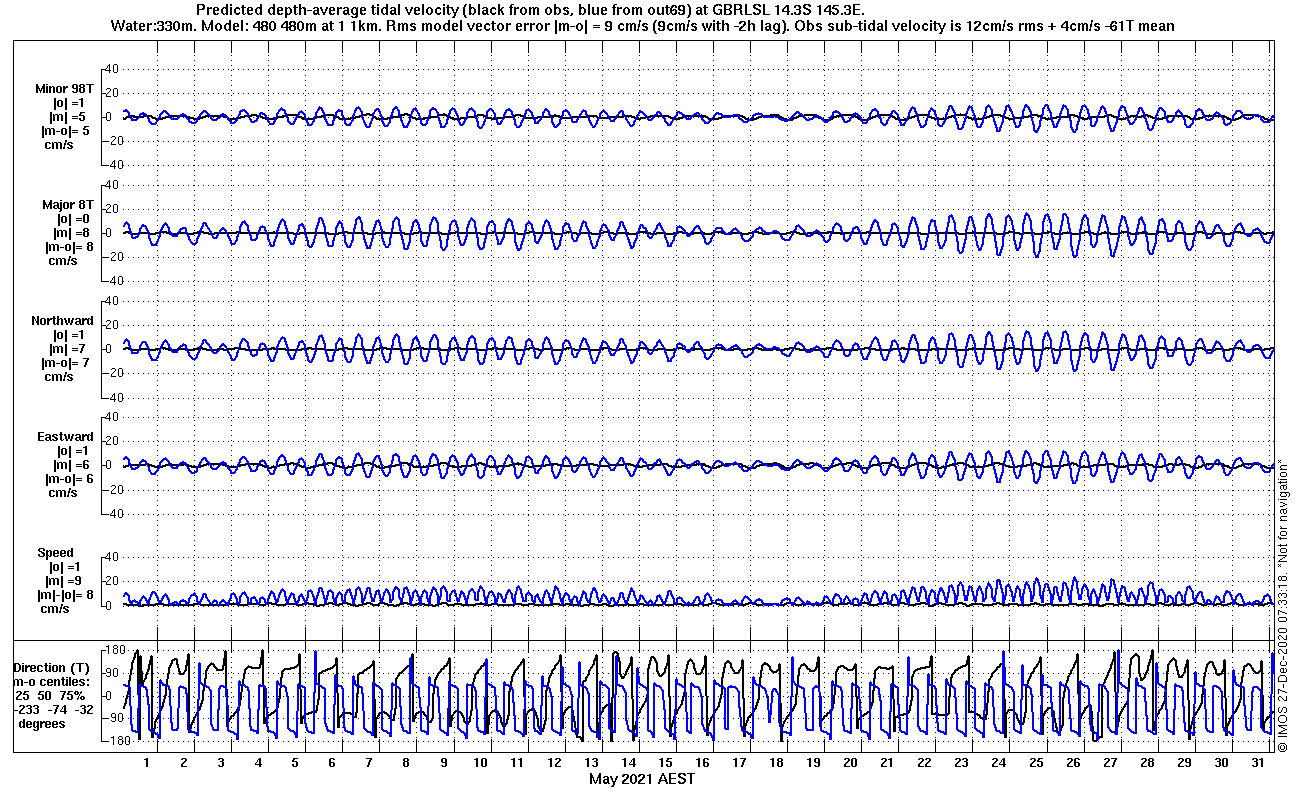
Task: Click the '|m| =9' value in Speed panel
Action: pos(62,581)
